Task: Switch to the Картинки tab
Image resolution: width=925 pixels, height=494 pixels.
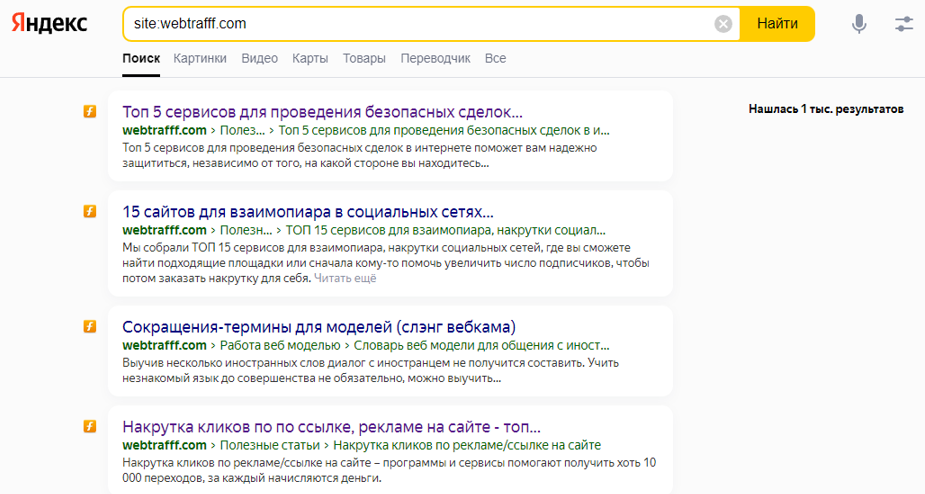Action: 200,58
